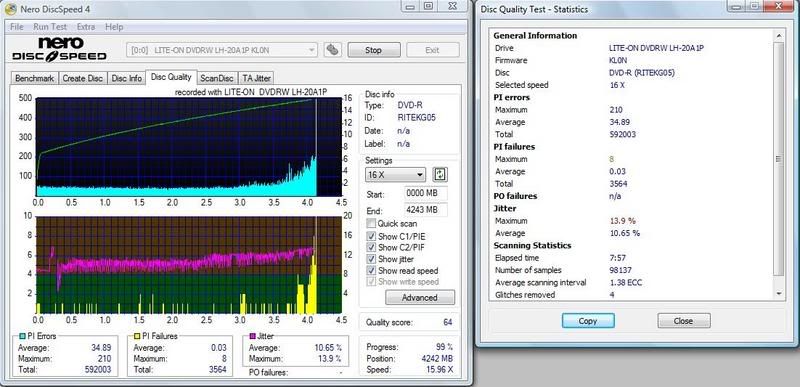Click the drive options icon next to drive dropdown
800x387 pixels.
coord(333,50)
